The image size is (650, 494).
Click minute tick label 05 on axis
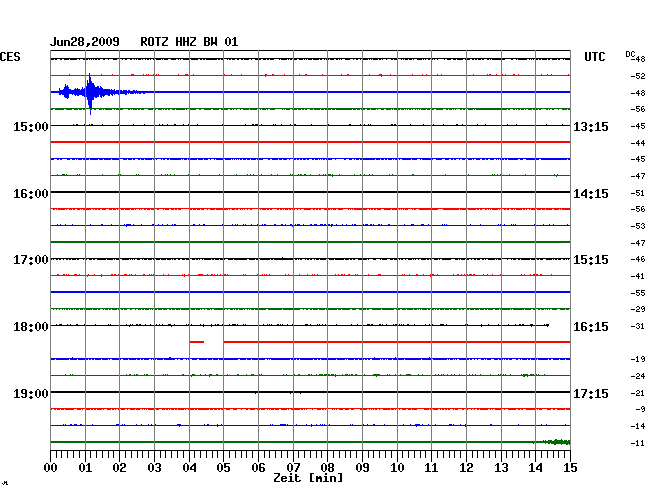click(x=223, y=467)
